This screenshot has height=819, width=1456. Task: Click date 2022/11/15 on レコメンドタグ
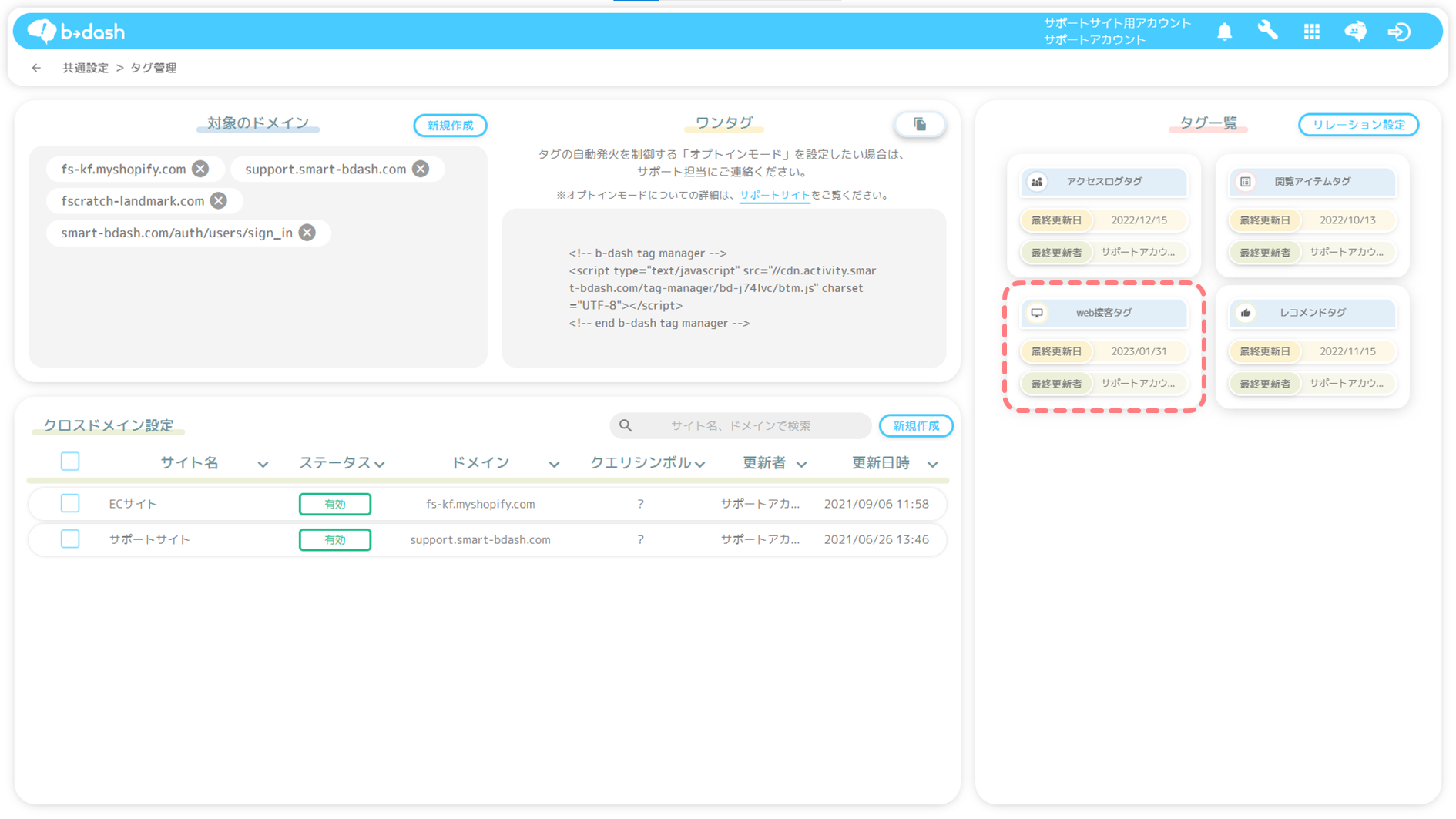tap(1347, 351)
